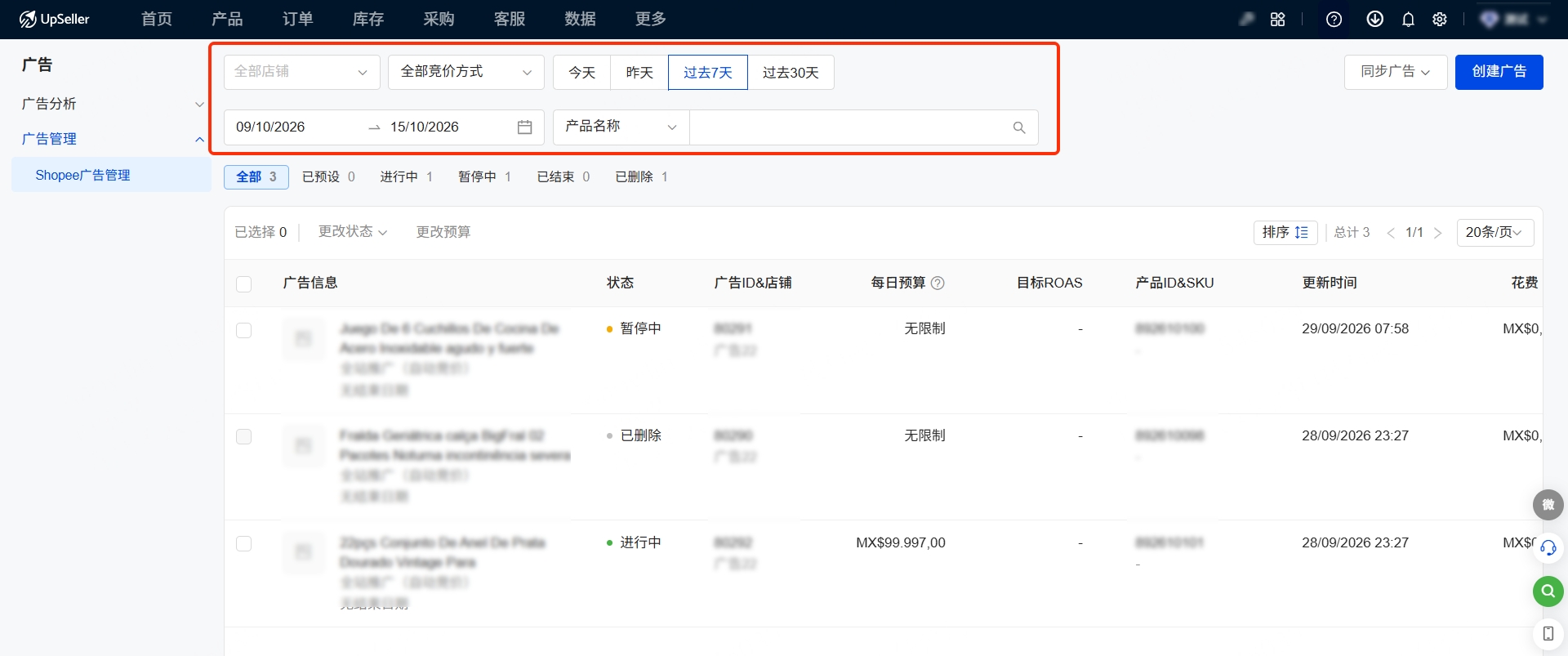Expand the 同步广告 dropdown
1568x656 pixels.
pos(1396,72)
